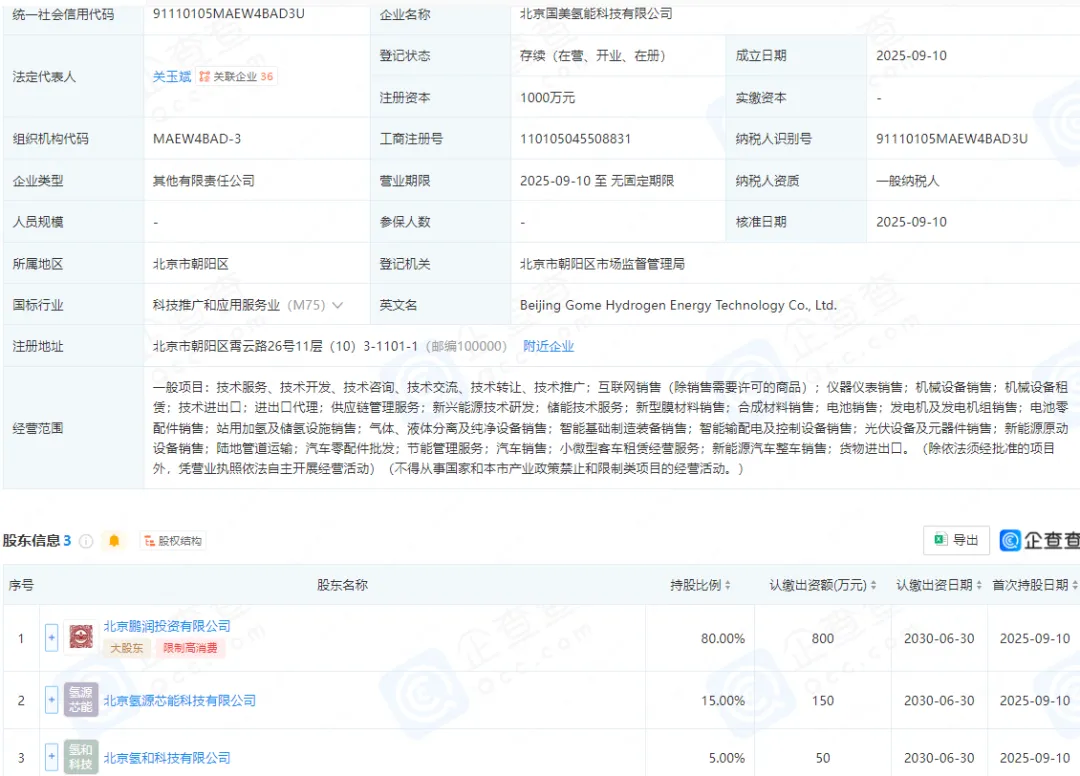The image size is (1080, 776).
Task: Select registered capital 1000万元
Action: click(x=548, y=98)
